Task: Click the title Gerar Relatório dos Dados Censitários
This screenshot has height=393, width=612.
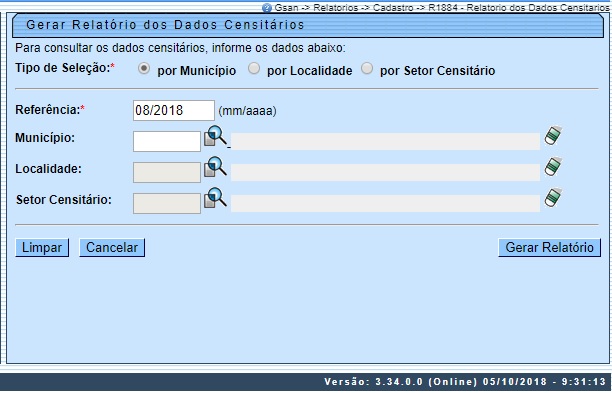Action: (x=165, y=25)
